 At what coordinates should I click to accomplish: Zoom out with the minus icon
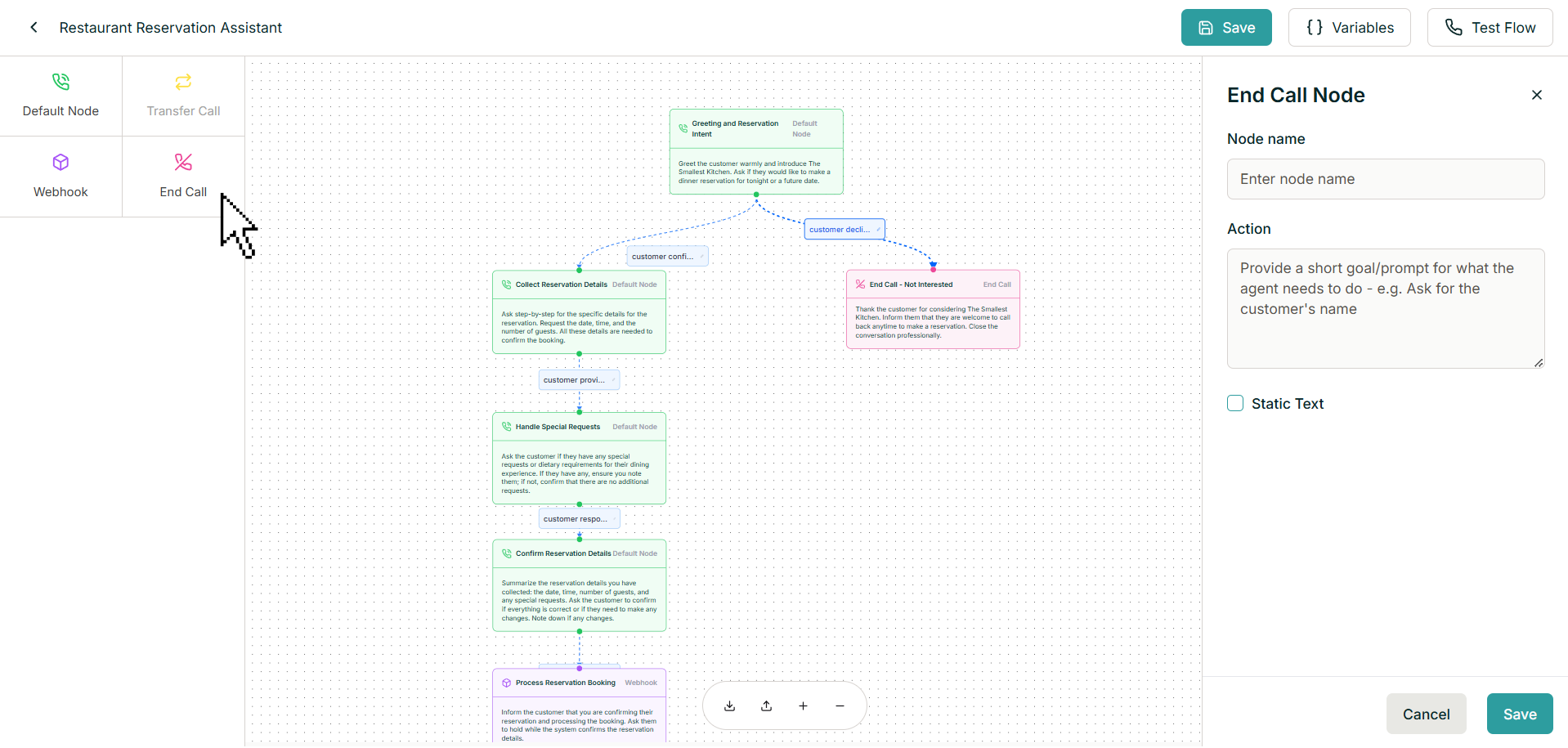tap(840, 706)
